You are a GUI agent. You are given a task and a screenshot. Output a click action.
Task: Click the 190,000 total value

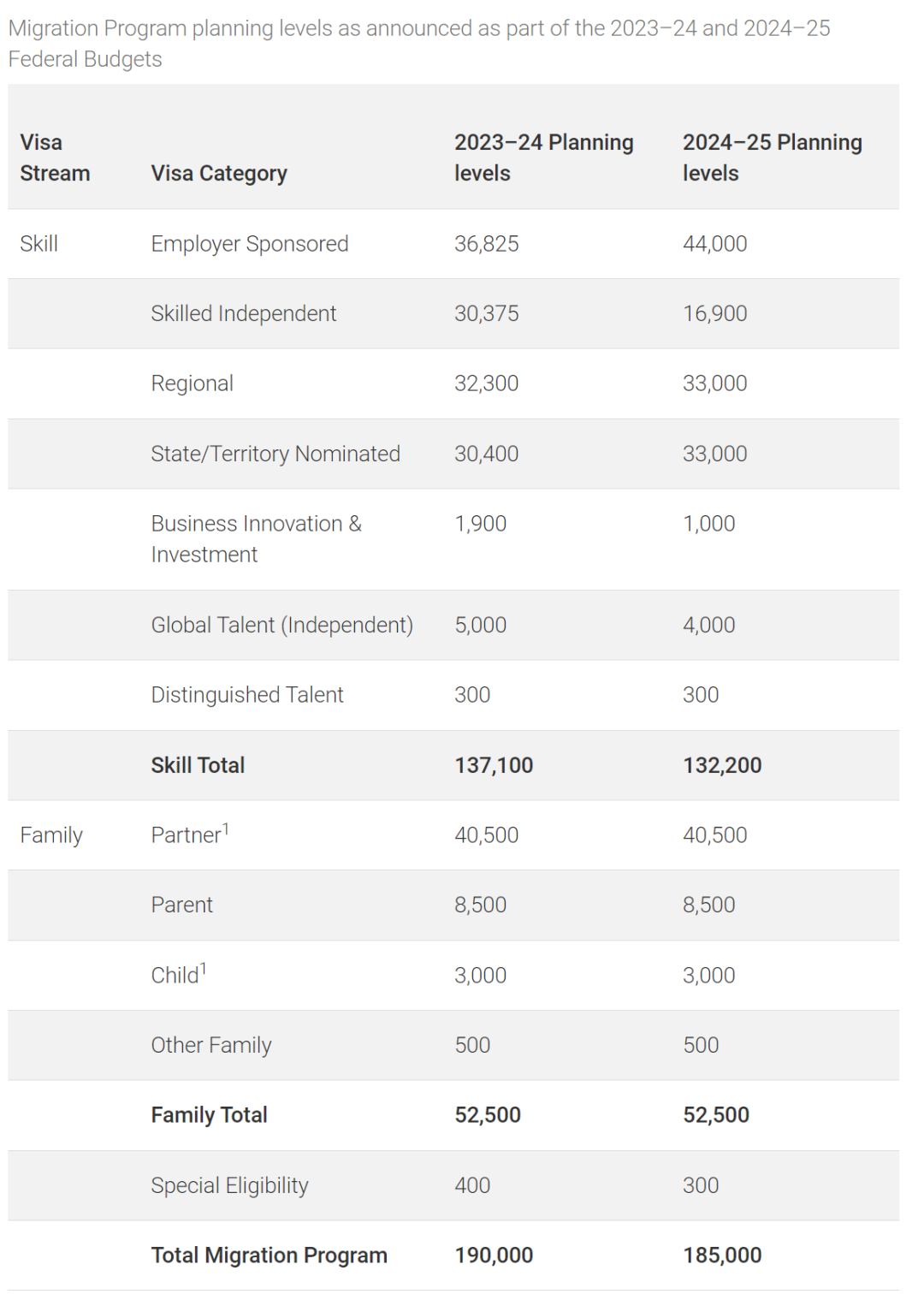(494, 1255)
